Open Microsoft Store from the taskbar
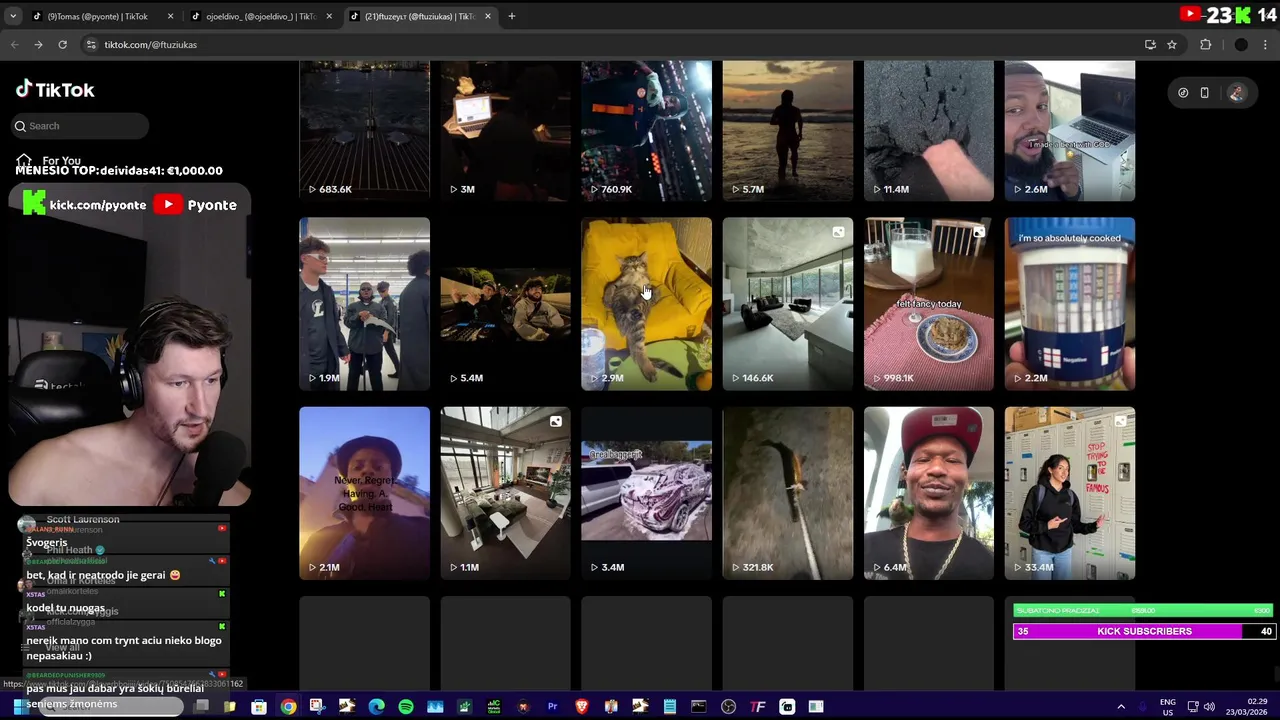The width and height of the screenshot is (1280, 720). pos(259,707)
